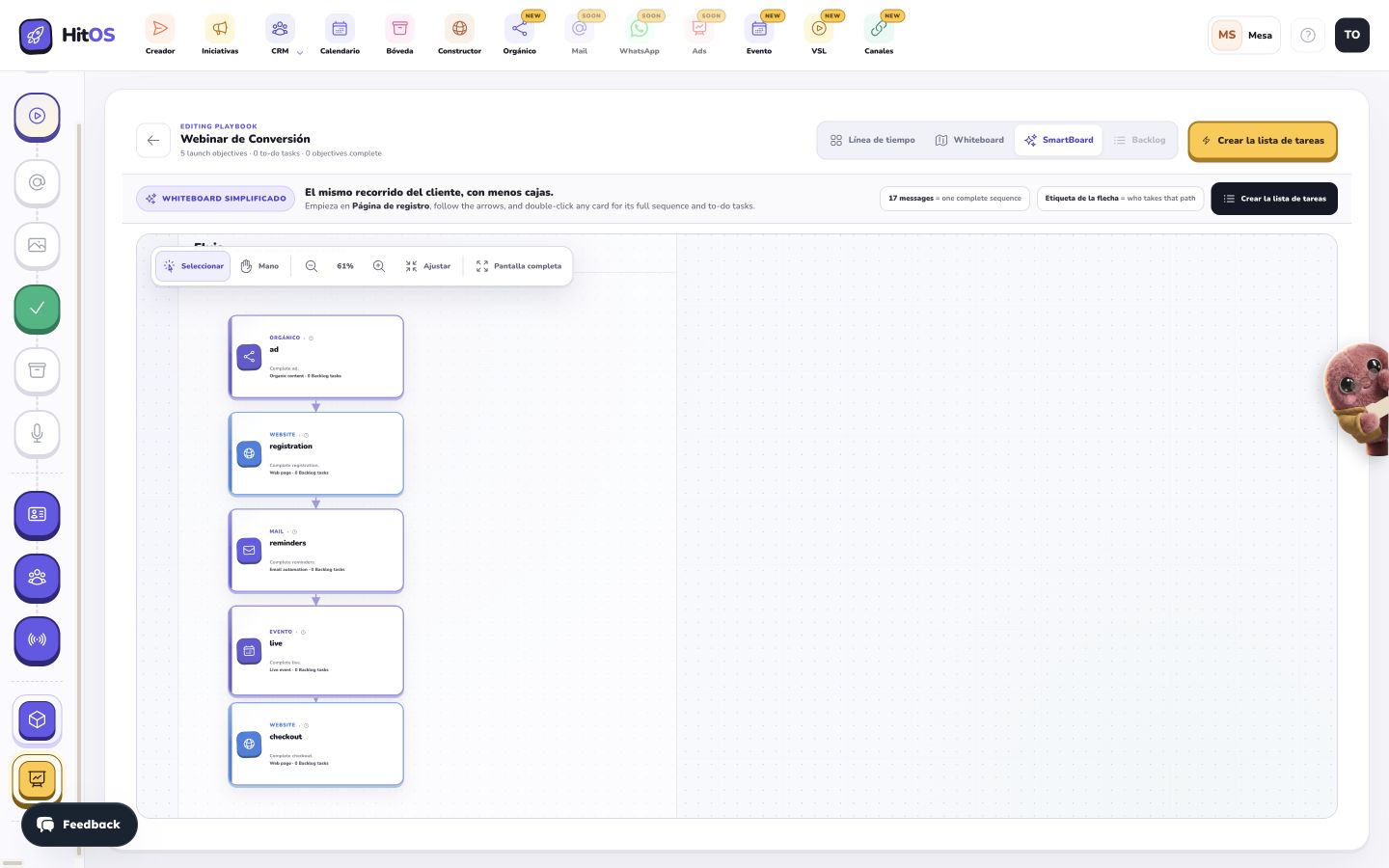
Task: Click the help question mark icon
Action: click(x=1308, y=35)
